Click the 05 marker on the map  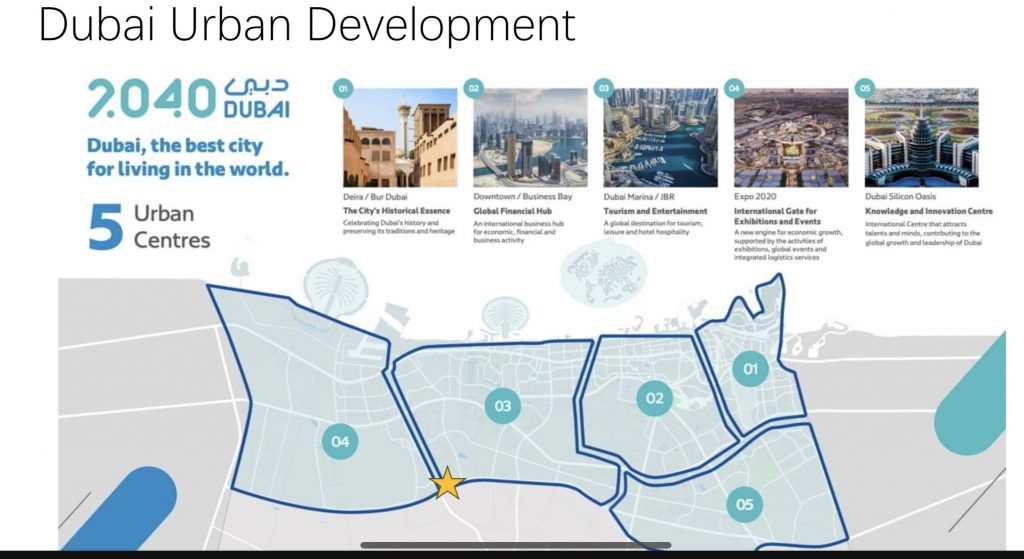point(744,504)
